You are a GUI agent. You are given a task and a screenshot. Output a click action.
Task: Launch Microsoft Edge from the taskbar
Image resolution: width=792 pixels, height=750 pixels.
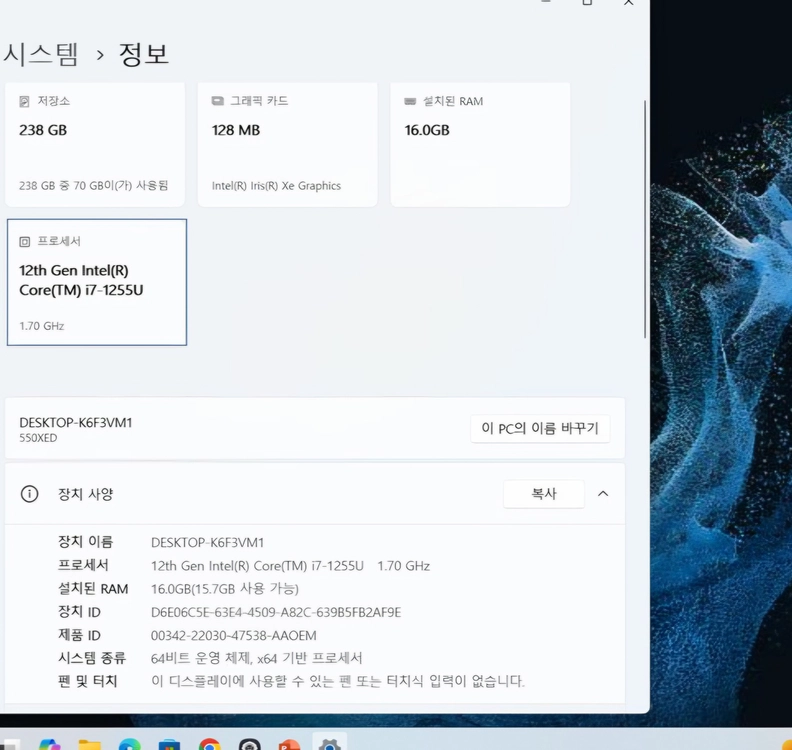click(129, 744)
